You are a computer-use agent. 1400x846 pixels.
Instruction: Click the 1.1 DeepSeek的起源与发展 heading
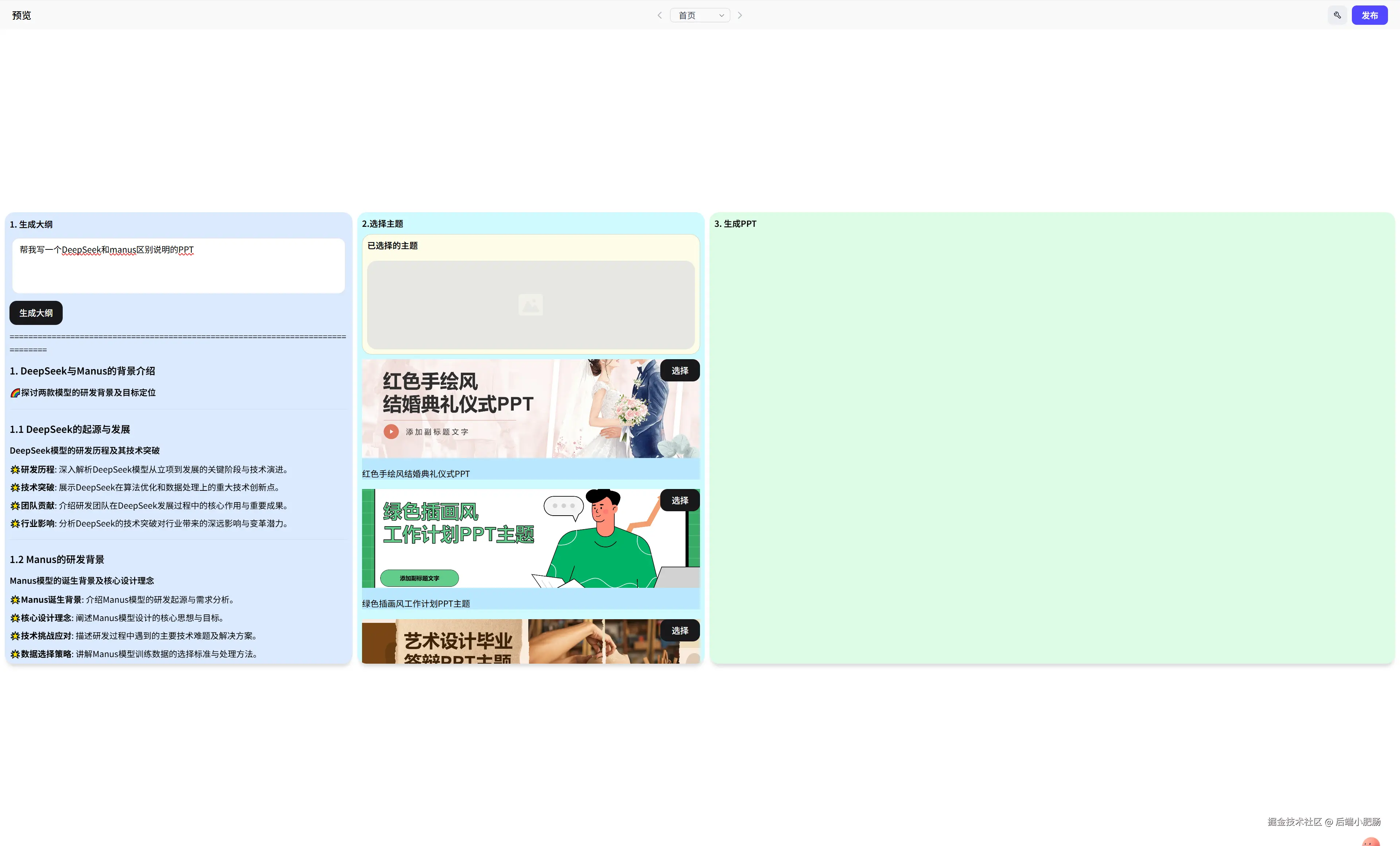pyautogui.click(x=70, y=430)
